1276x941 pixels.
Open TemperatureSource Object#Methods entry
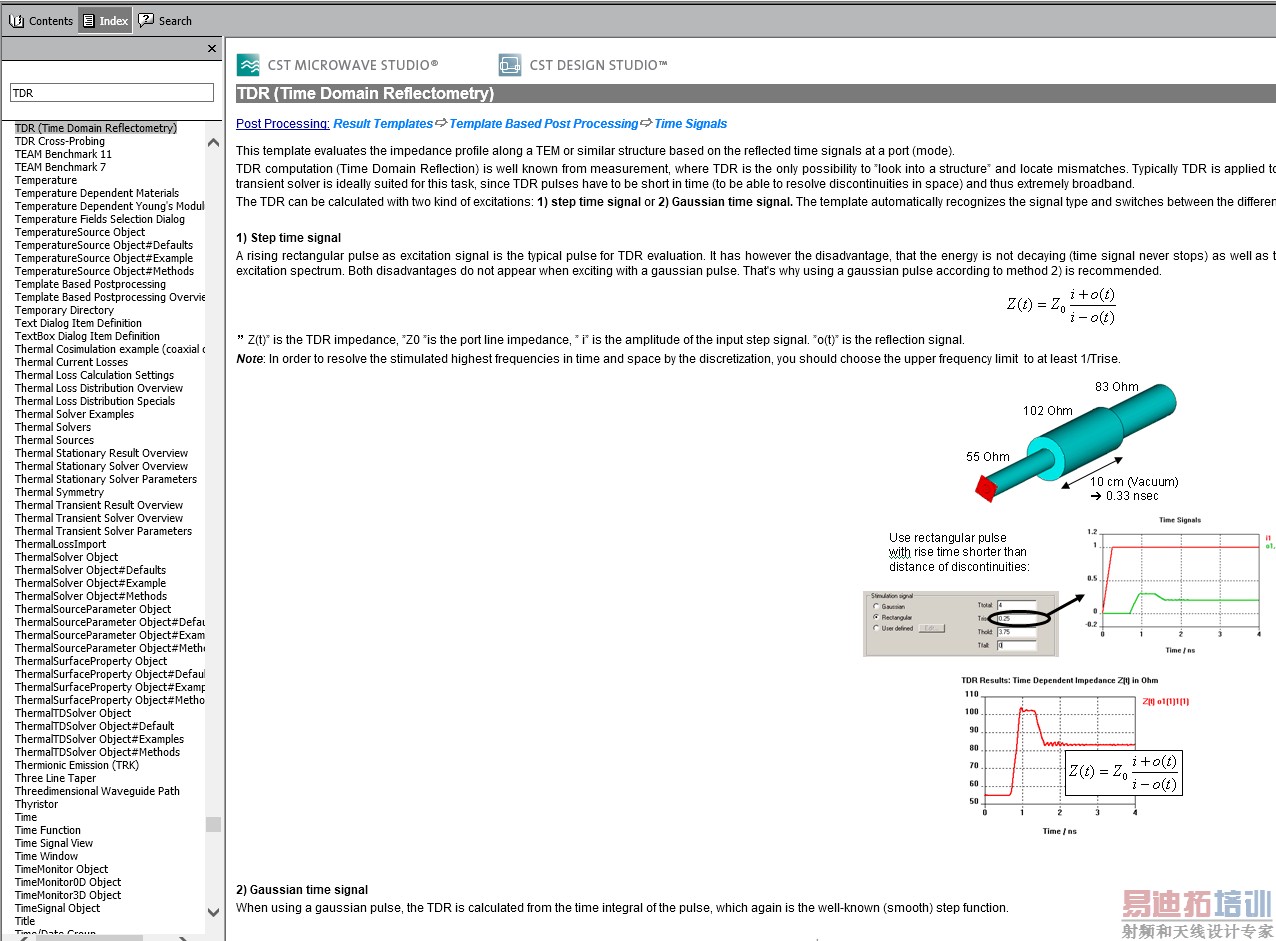tap(105, 271)
